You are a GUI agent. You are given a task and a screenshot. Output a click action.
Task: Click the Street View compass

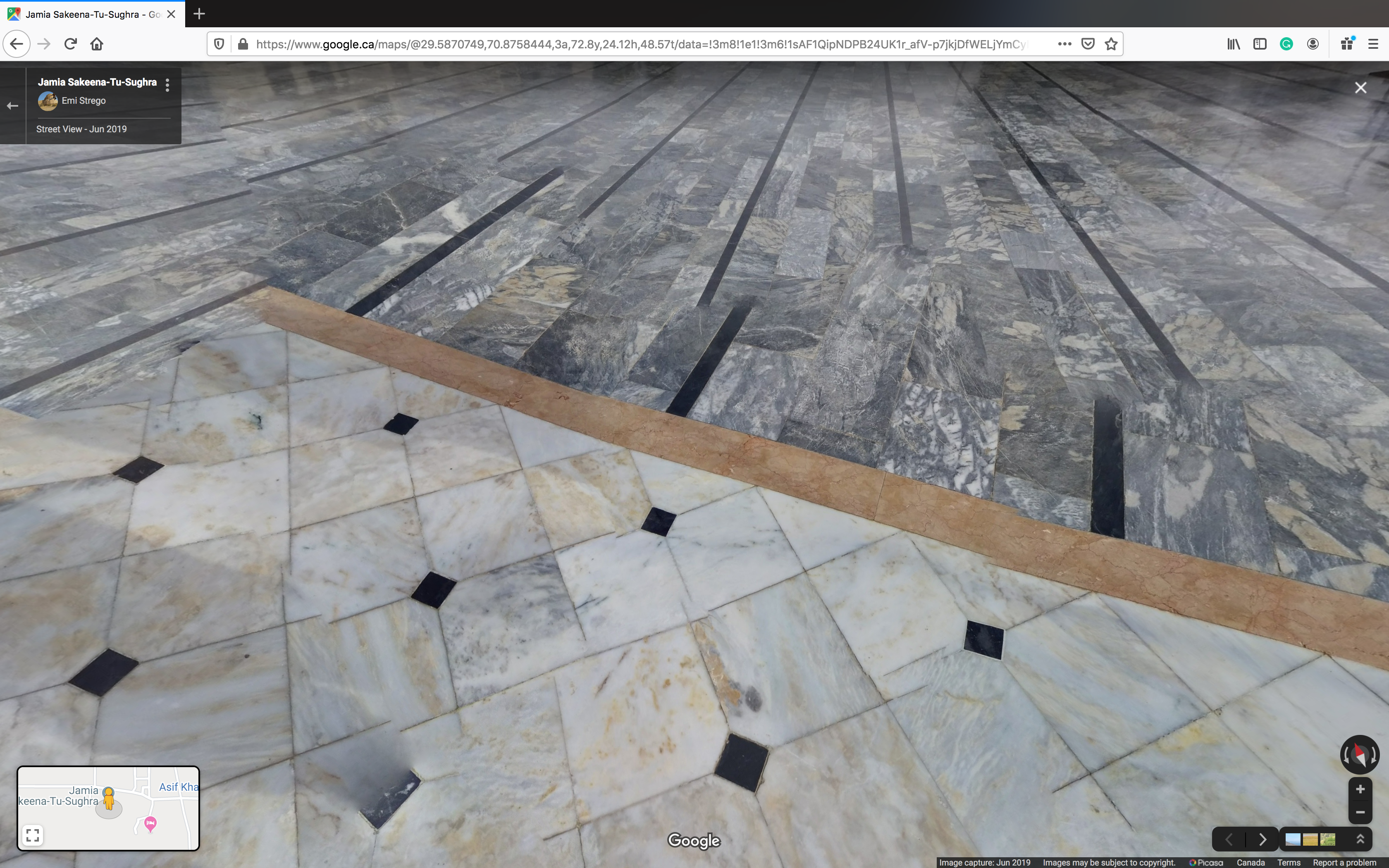1359,754
